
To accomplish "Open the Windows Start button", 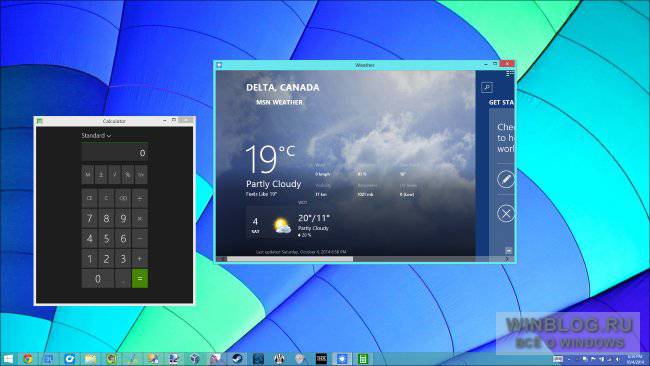I will 8,359.
